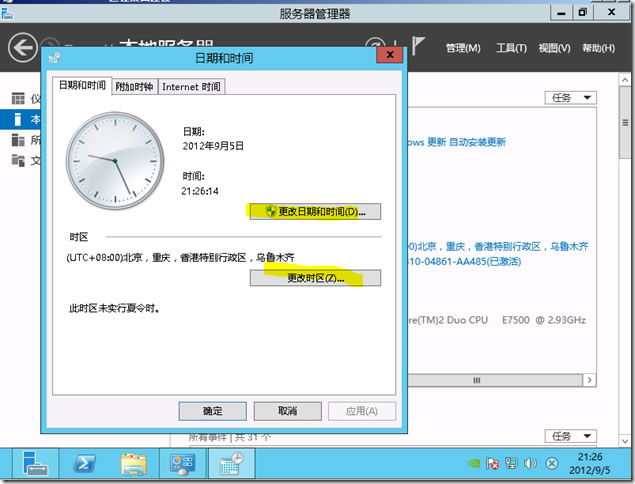This screenshot has height=484, width=635.
Task: Select the 日期和时间 tab
Action: 82,87
